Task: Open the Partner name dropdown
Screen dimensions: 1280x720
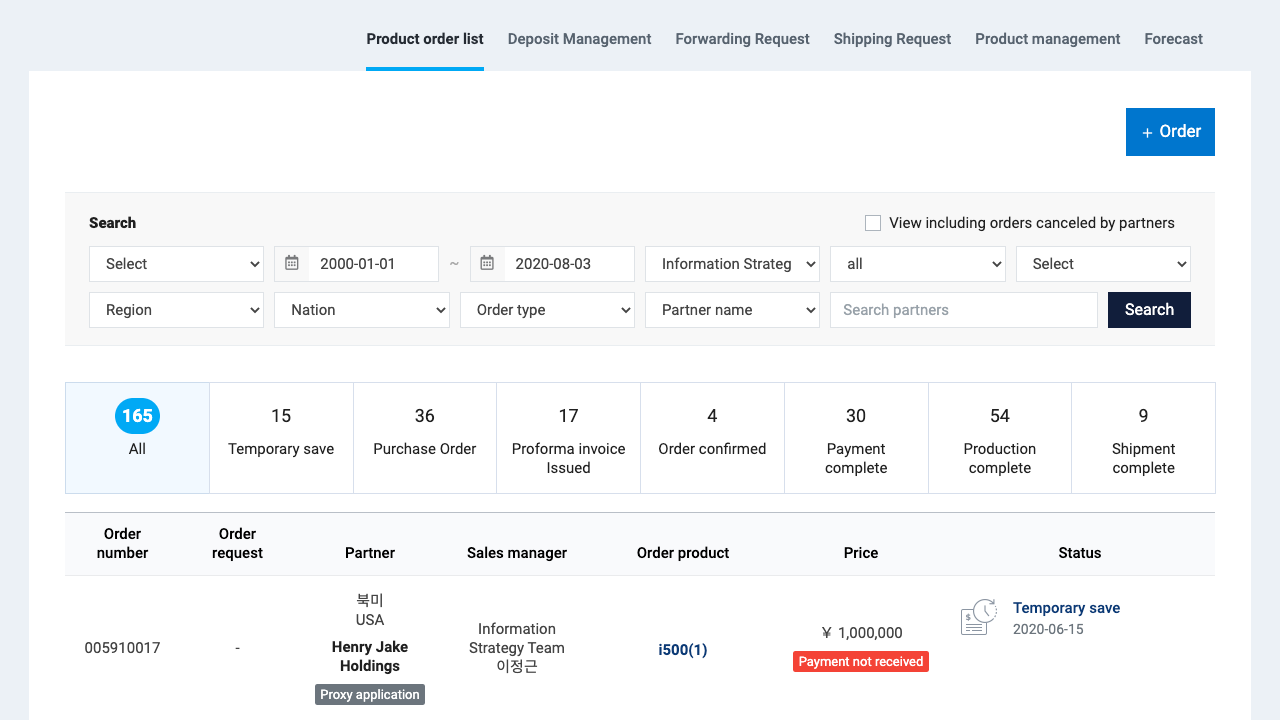Action: [732, 310]
